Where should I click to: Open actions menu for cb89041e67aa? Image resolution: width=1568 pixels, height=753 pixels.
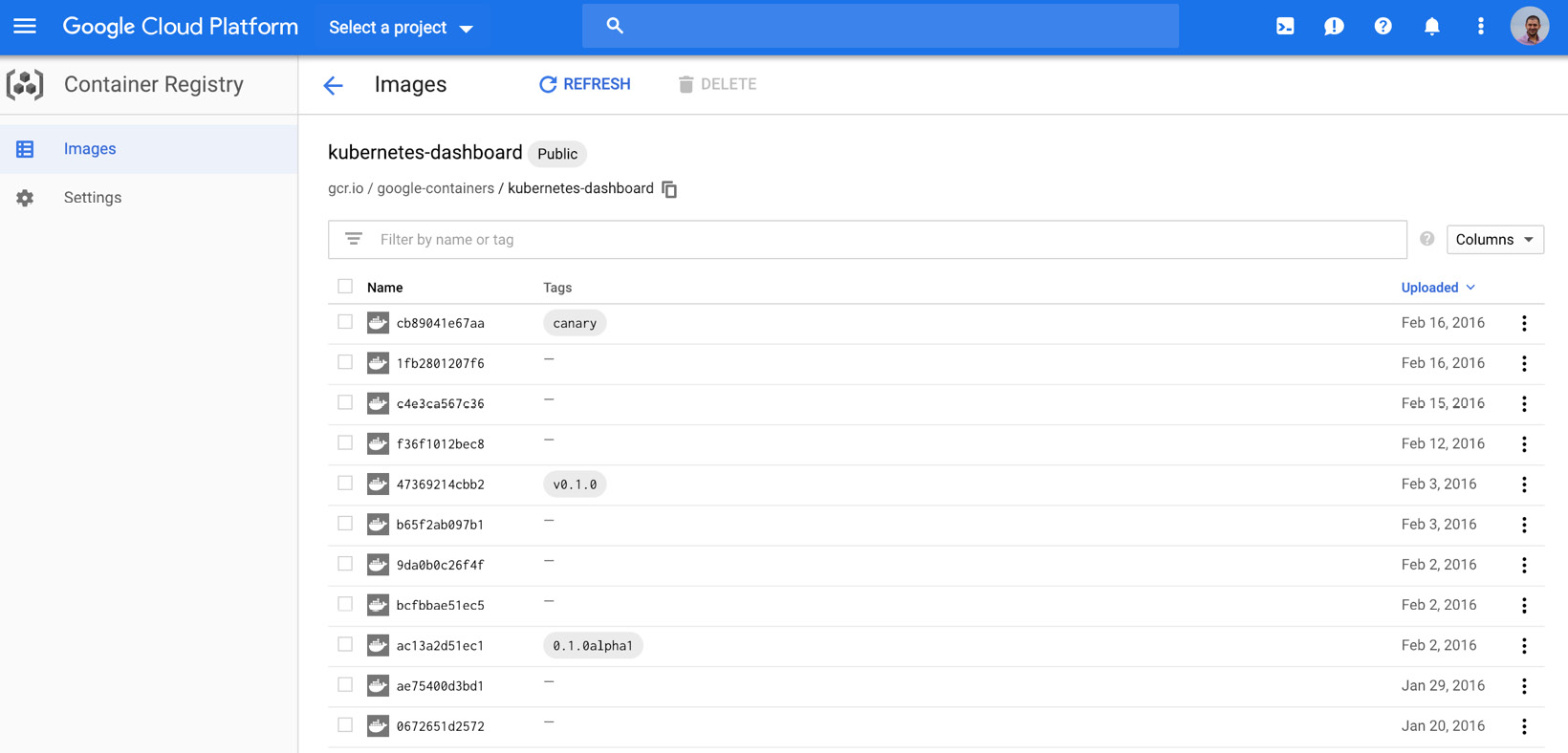coord(1524,323)
